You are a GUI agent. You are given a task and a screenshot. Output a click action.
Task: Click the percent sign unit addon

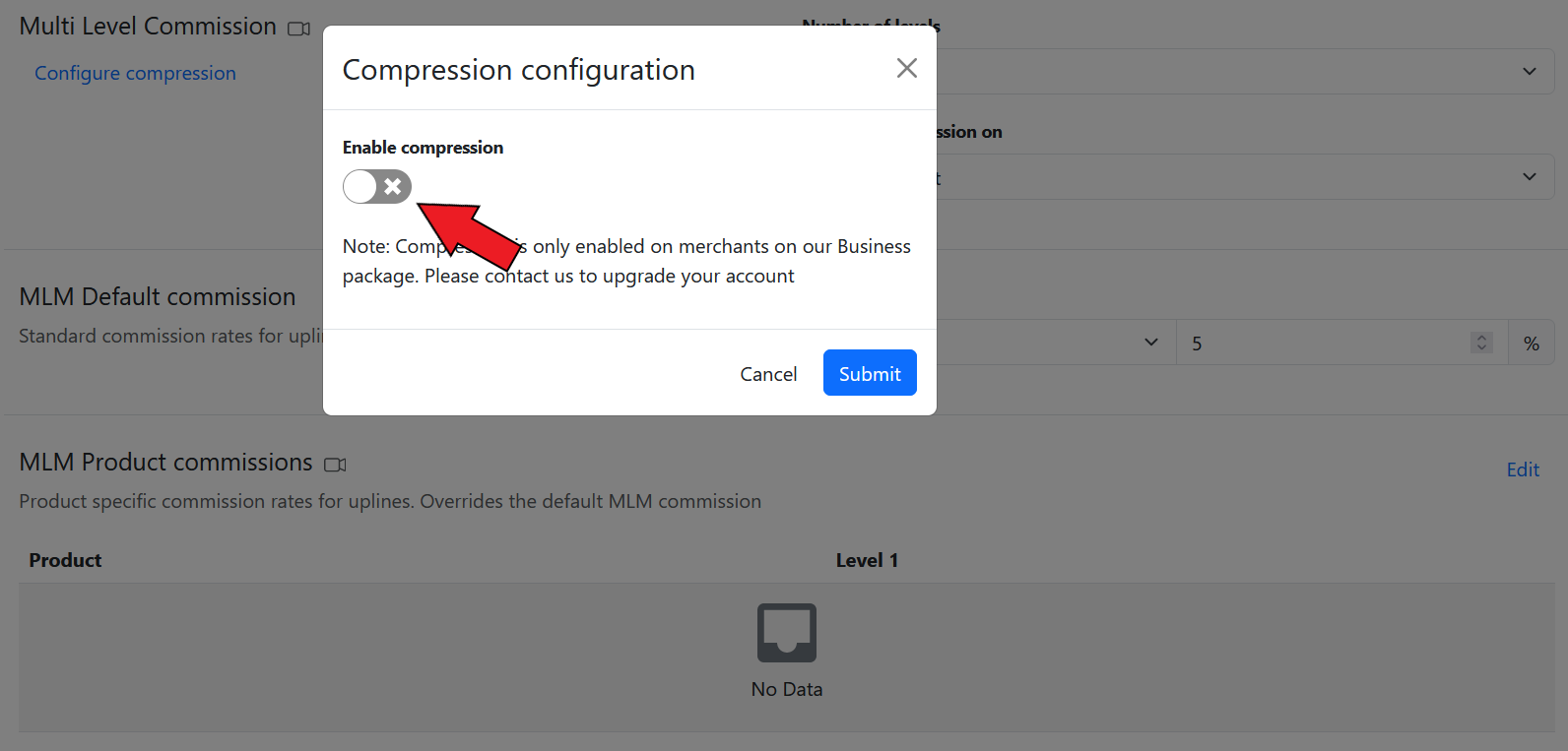(1531, 344)
